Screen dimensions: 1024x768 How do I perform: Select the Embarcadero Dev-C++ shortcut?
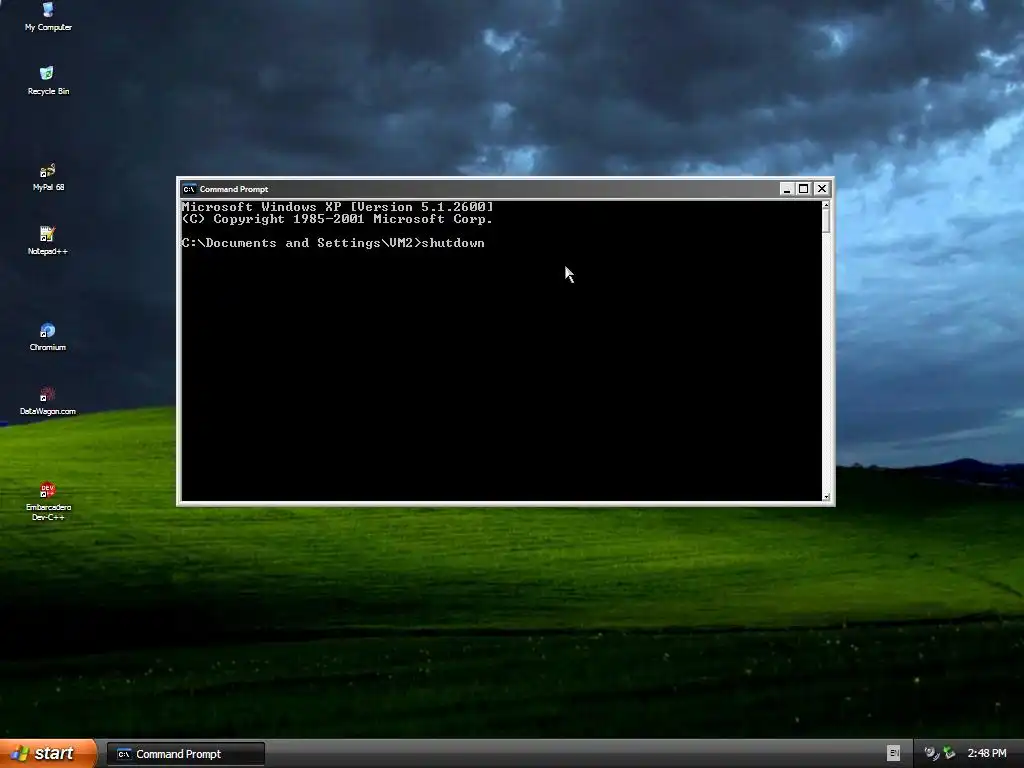click(48, 501)
